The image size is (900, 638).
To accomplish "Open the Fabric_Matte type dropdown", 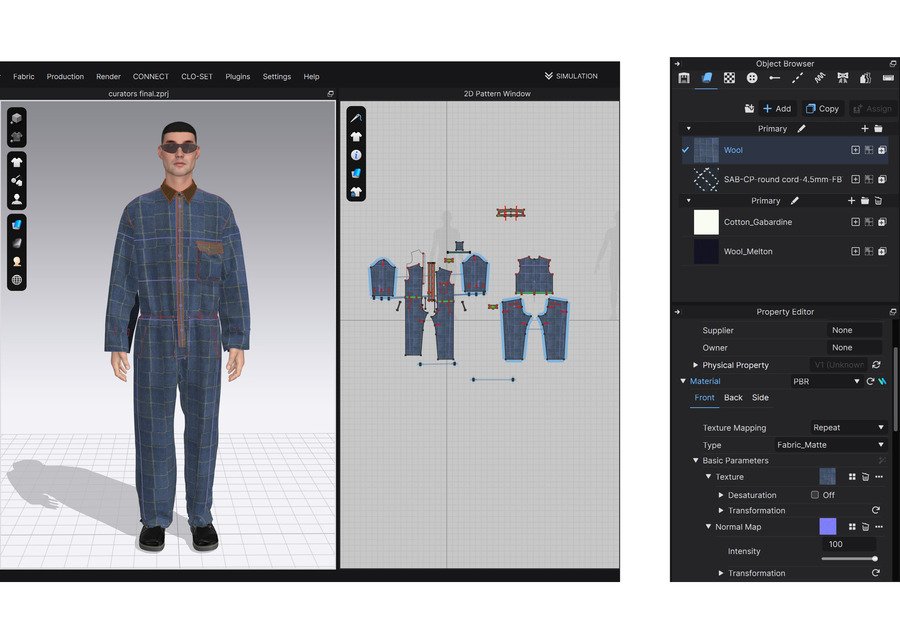I will click(830, 445).
